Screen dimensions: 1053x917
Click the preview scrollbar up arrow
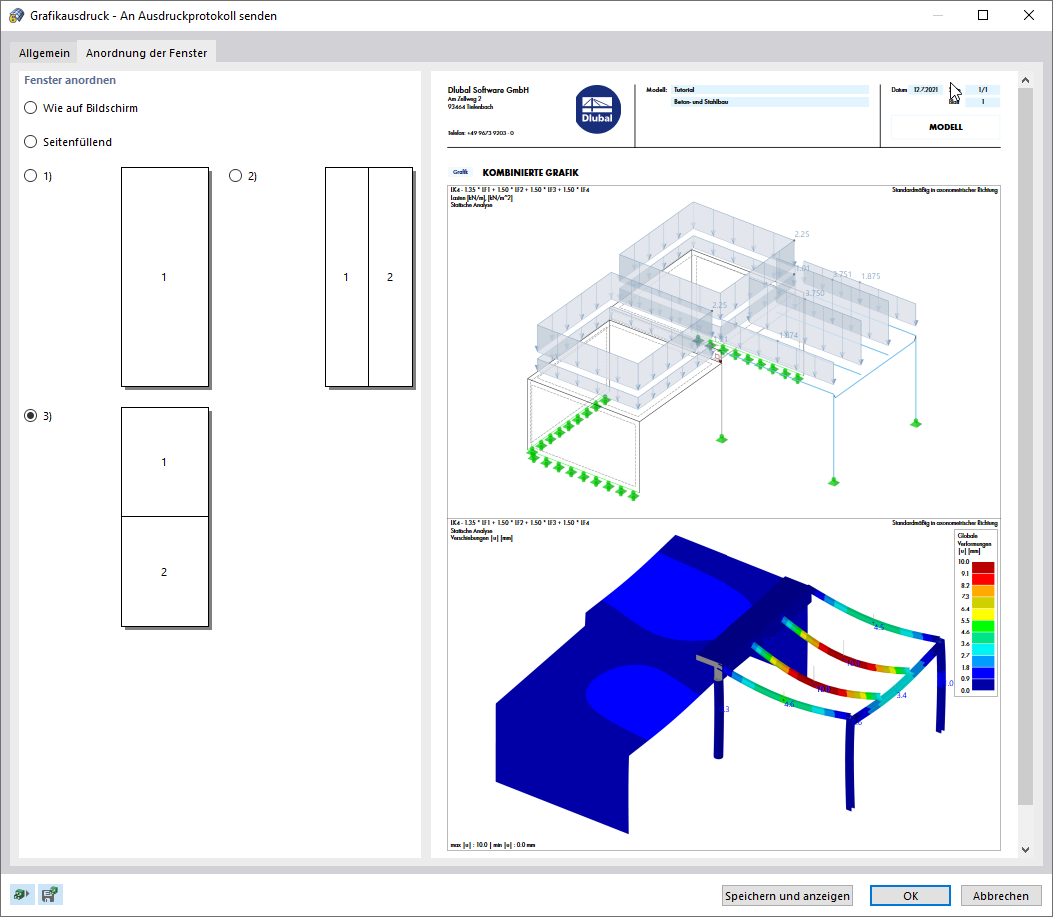click(x=1025, y=80)
